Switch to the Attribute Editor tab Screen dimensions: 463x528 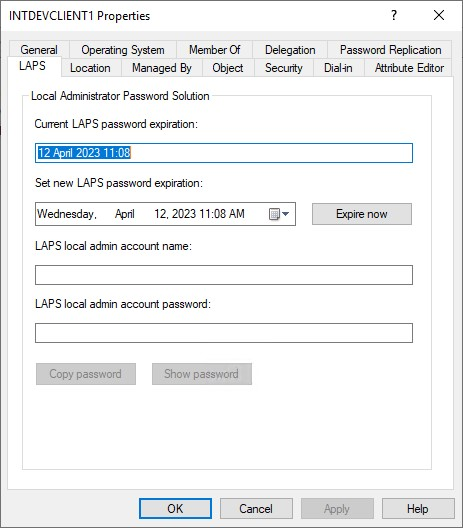[409, 68]
